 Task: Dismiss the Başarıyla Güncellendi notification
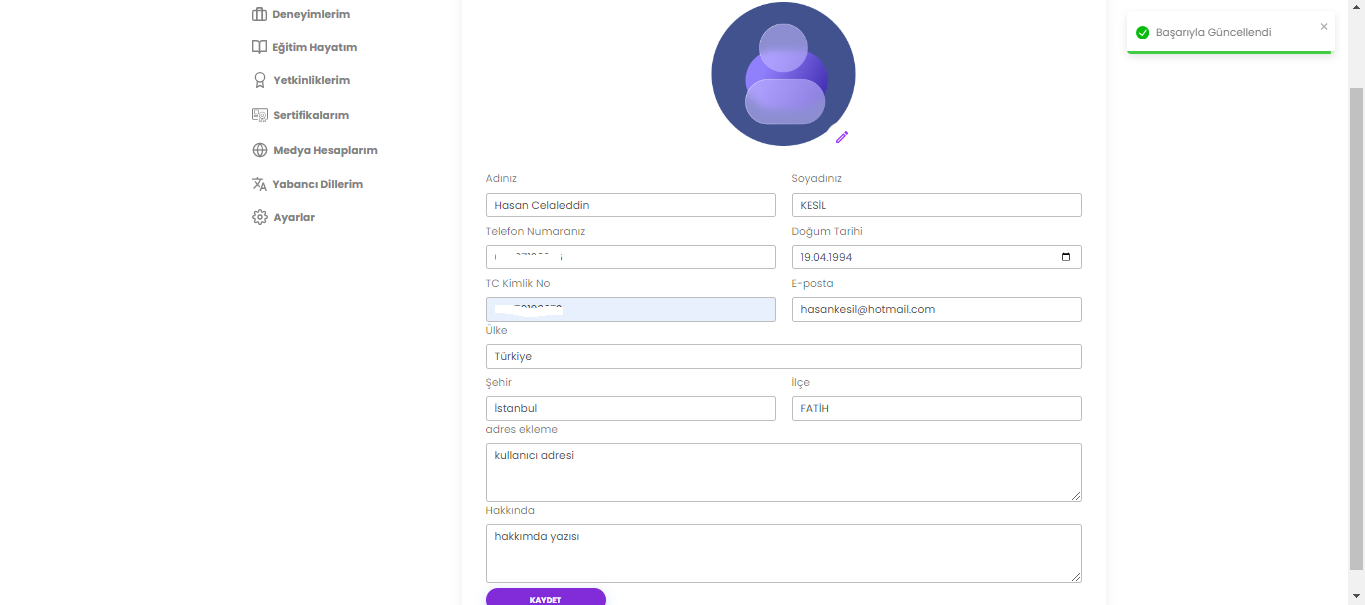pos(1324,27)
